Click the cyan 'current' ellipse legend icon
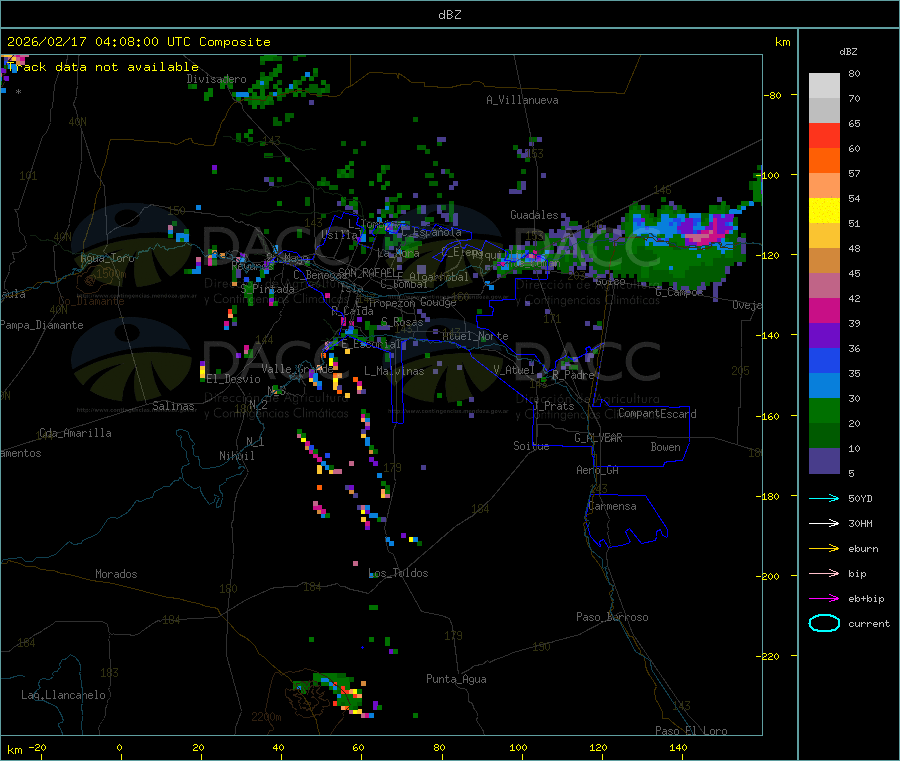Viewport: 900px width, 761px height. coord(824,623)
